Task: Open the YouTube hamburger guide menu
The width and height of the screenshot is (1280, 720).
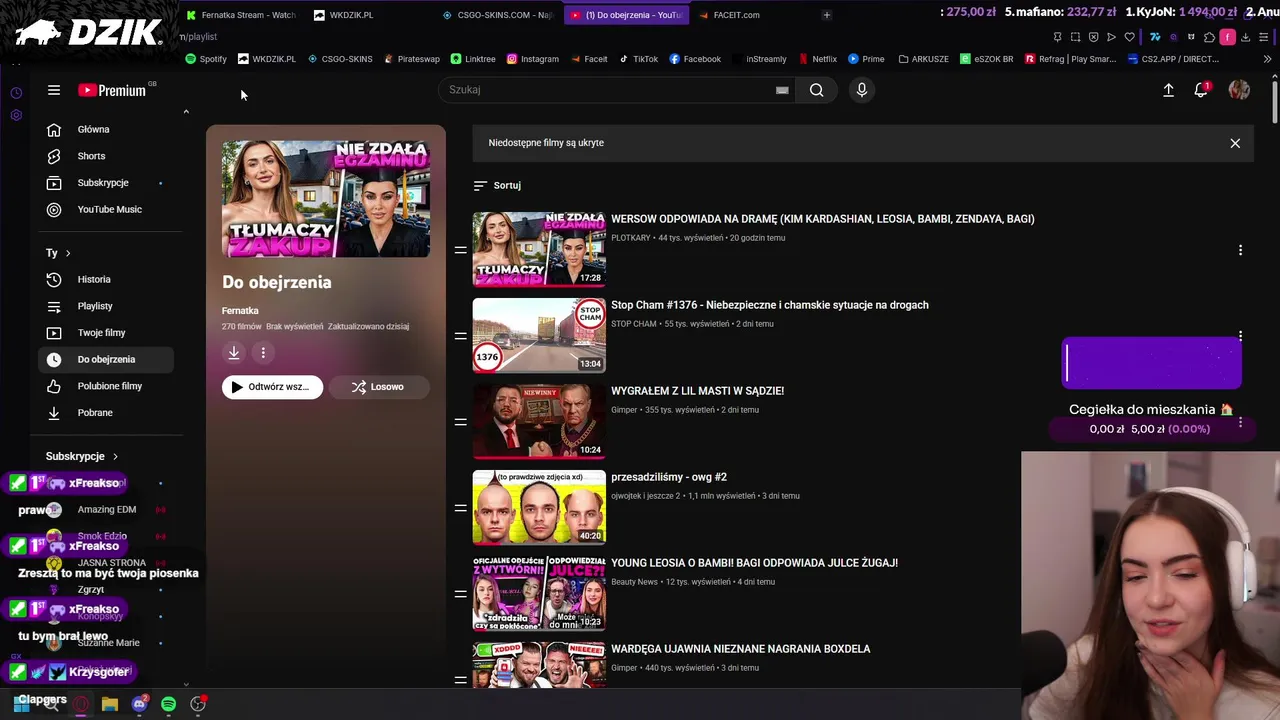Action: pos(54,90)
